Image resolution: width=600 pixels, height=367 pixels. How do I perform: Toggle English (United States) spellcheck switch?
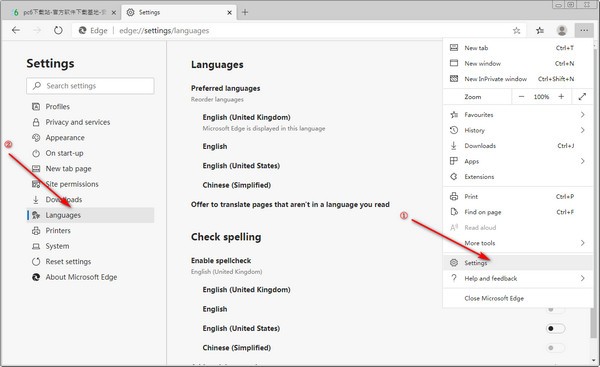click(x=556, y=328)
